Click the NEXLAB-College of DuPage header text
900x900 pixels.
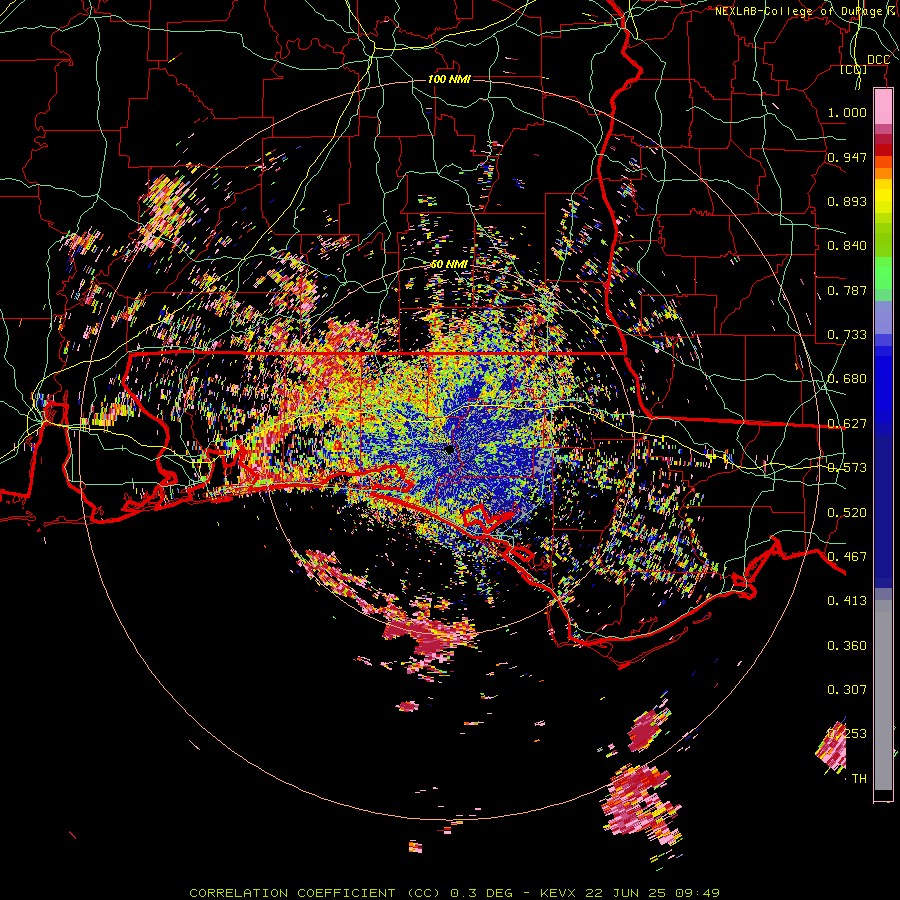pos(806,11)
